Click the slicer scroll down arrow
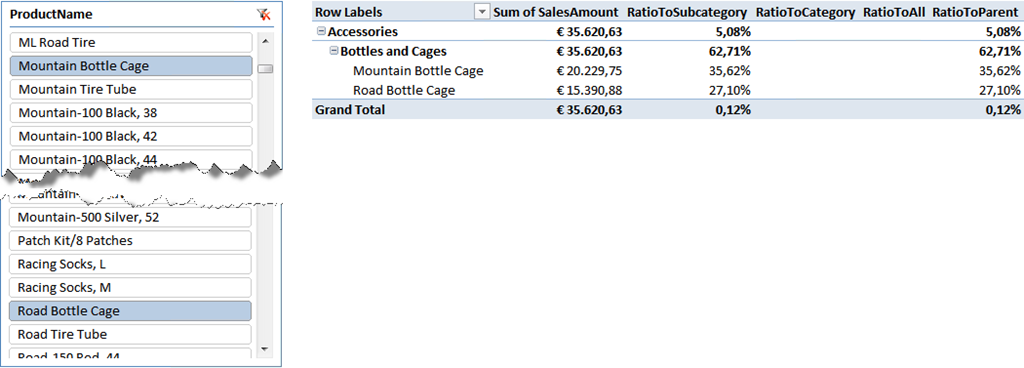 (x=264, y=350)
